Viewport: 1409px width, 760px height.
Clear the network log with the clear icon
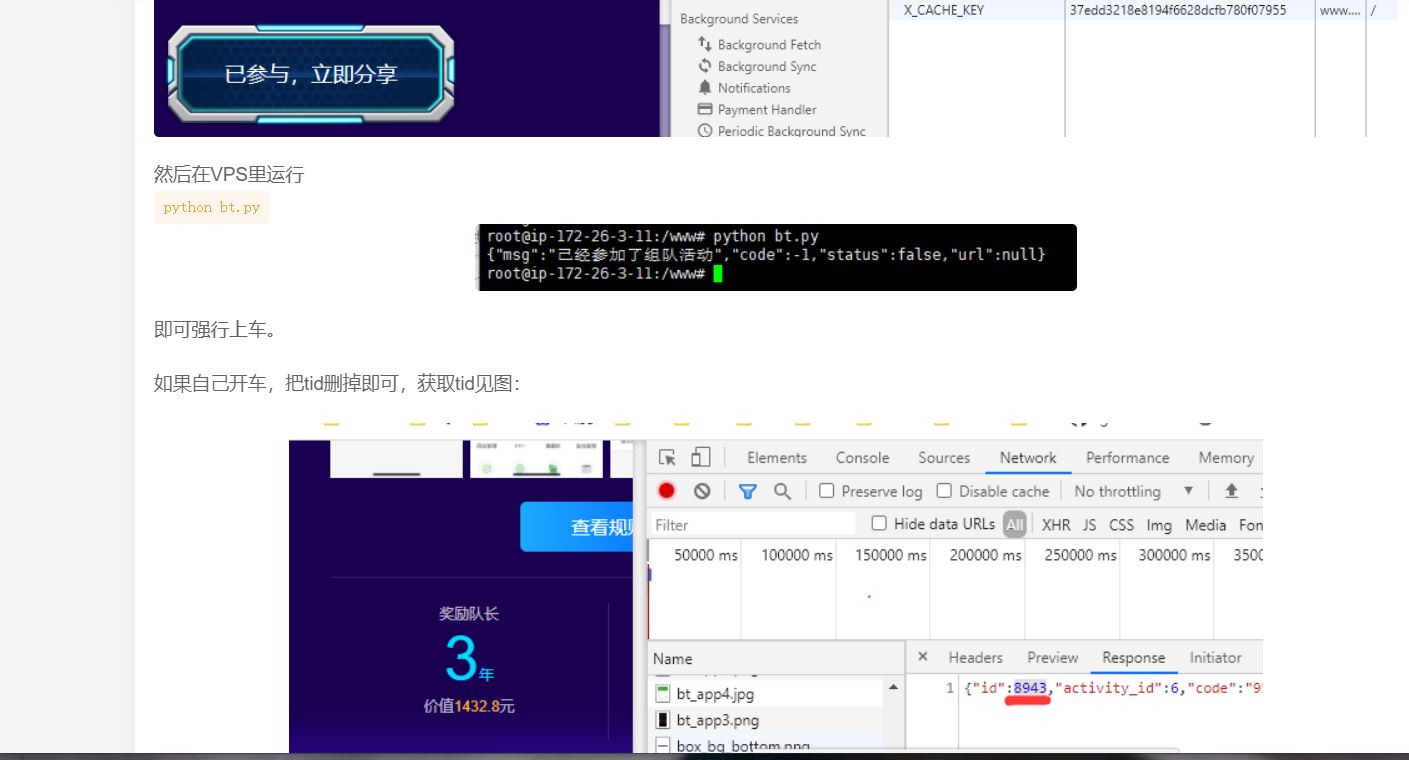coord(702,491)
